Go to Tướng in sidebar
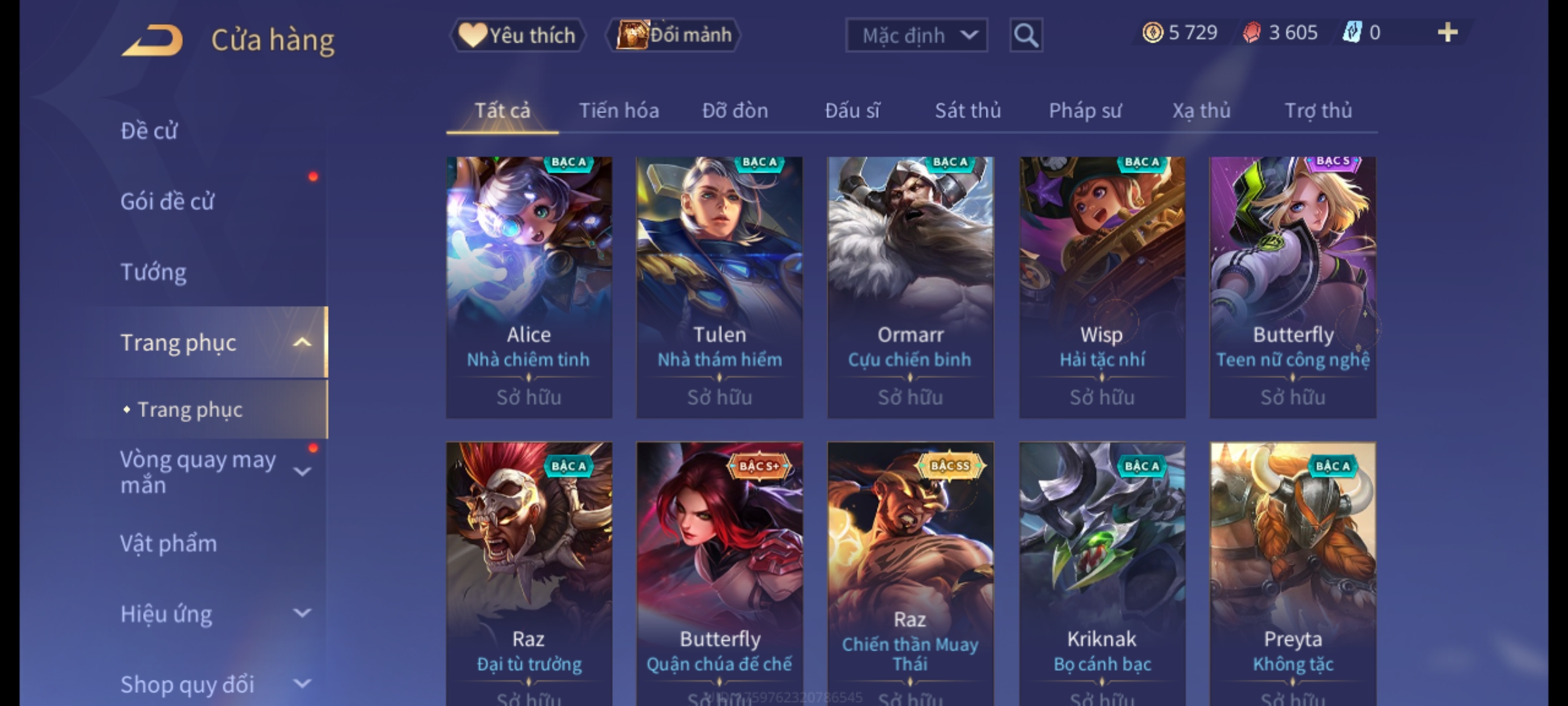The image size is (1568, 706). [x=154, y=272]
